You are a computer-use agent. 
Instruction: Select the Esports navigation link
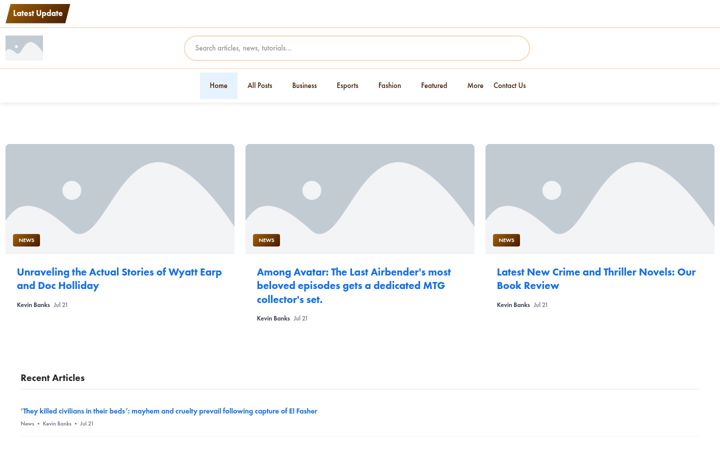click(347, 85)
